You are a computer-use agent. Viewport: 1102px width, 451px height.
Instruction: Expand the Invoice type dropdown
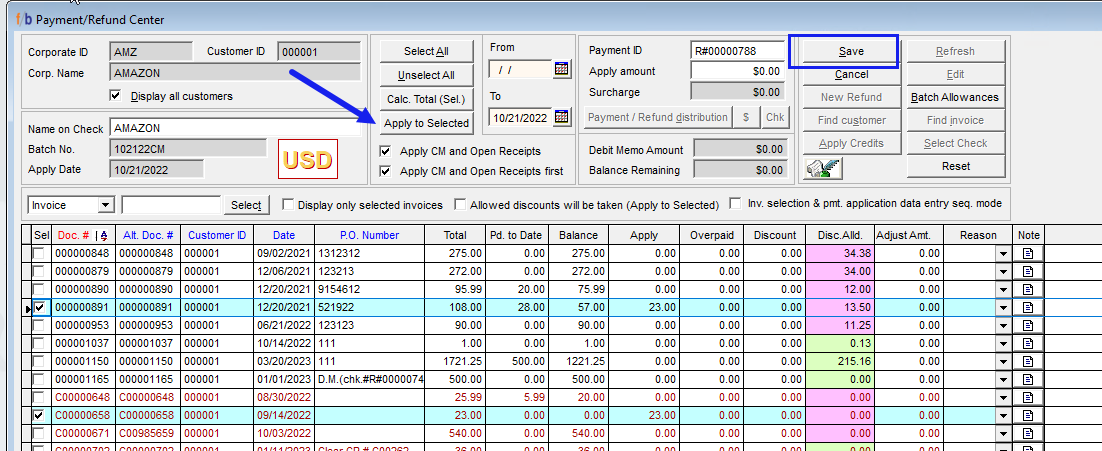[x=106, y=205]
